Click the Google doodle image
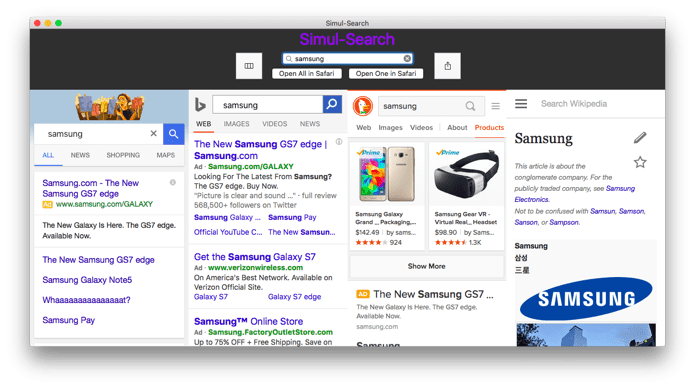The height and width of the screenshot is (389, 695). [109, 107]
